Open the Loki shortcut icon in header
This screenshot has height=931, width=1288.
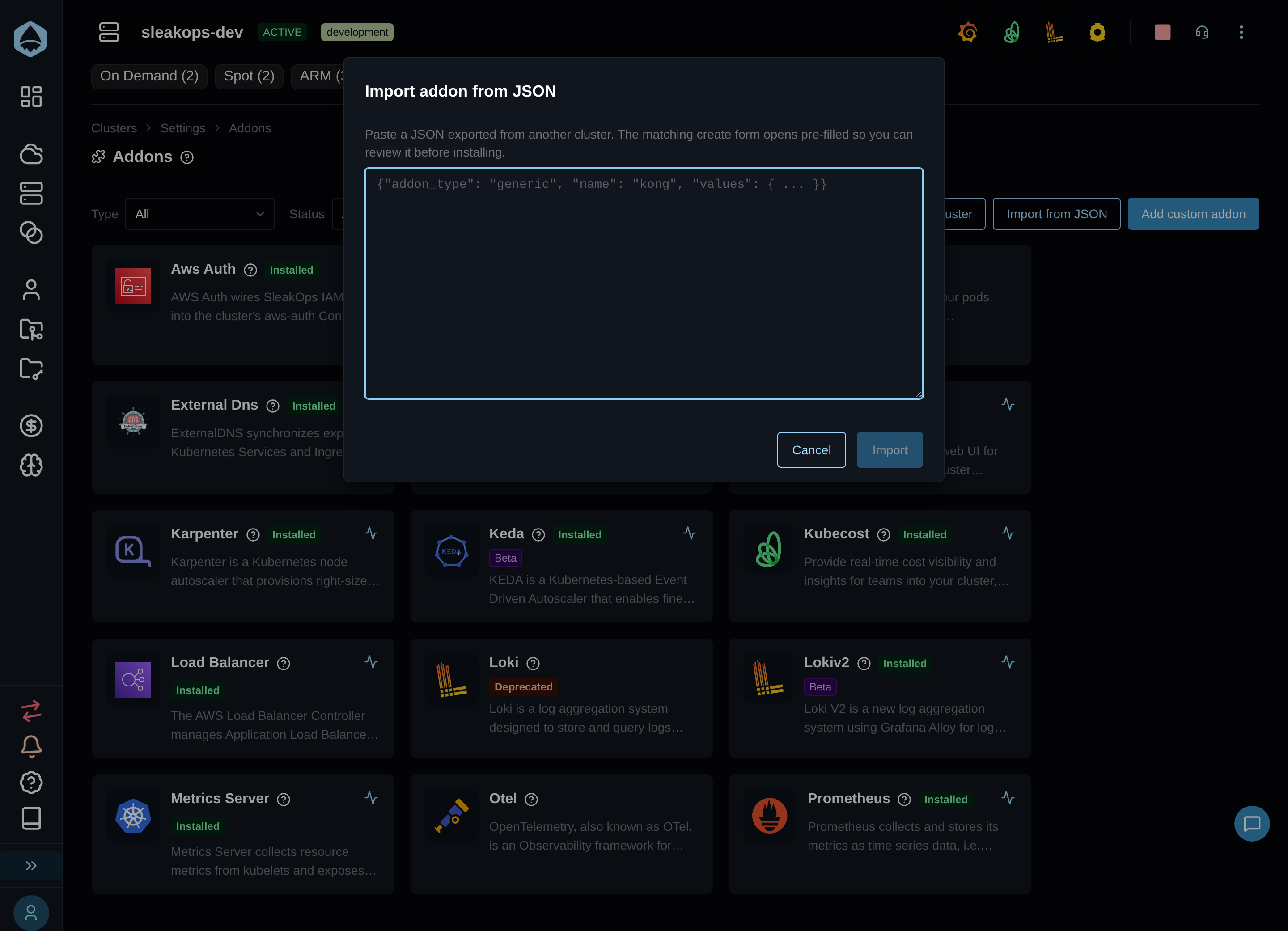tap(1054, 32)
